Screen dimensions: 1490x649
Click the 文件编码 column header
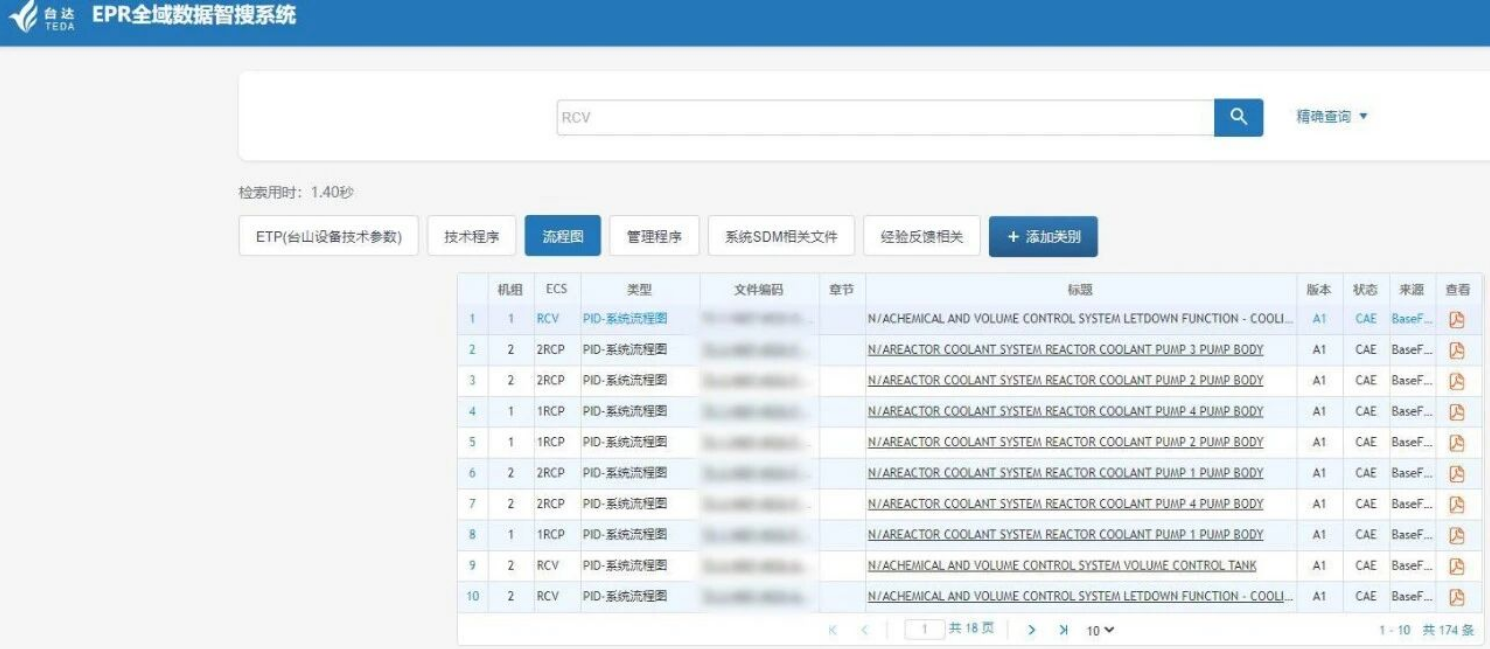tap(759, 290)
